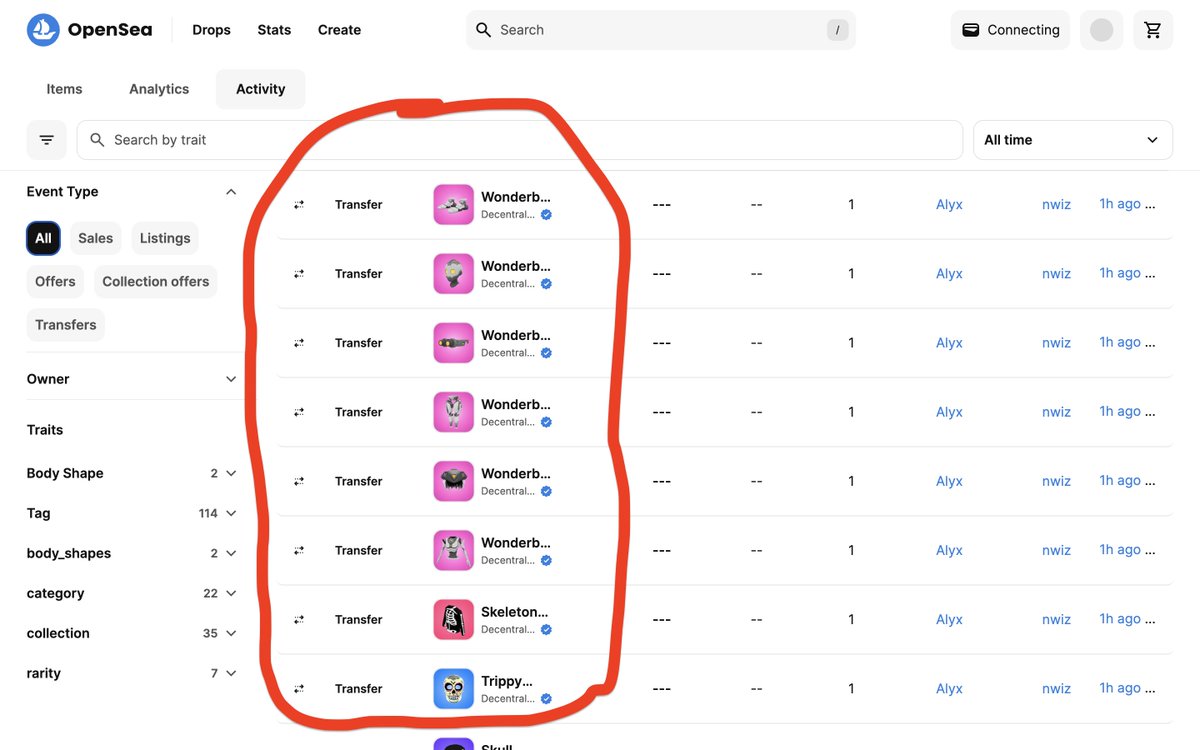Image resolution: width=1200 pixels, height=750 pixels.
Task: Toggle the filter sidebar icon
Action: pyautogui.click(x=46, y=140)
